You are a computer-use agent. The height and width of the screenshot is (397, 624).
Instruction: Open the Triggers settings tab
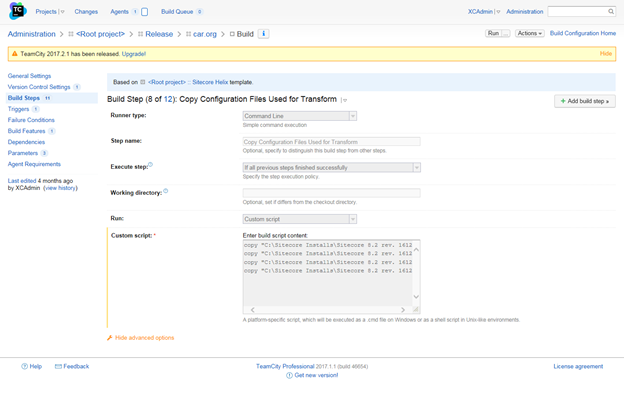(x=18, y=109)
